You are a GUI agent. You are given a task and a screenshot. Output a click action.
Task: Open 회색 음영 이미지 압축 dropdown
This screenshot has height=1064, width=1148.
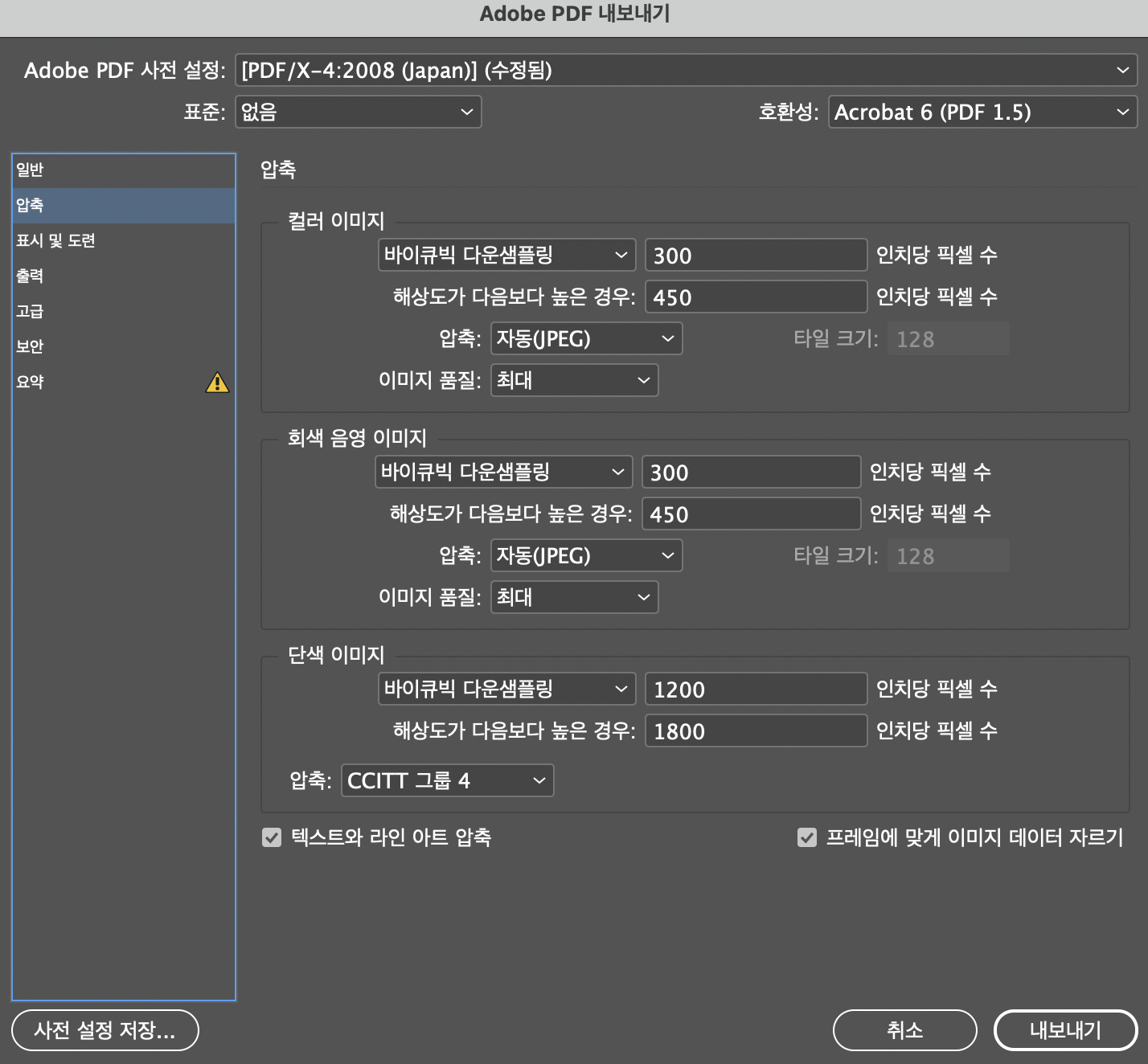[x=586, y=555]
